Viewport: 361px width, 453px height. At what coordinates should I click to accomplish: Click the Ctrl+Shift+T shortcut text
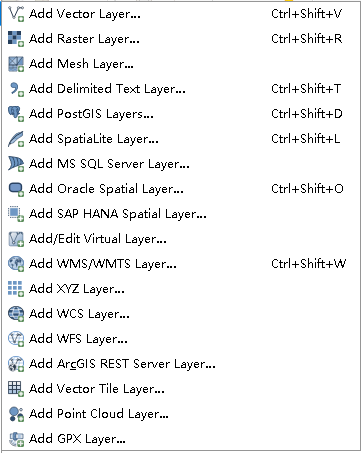pyautogui.click(x=306, y=89)
